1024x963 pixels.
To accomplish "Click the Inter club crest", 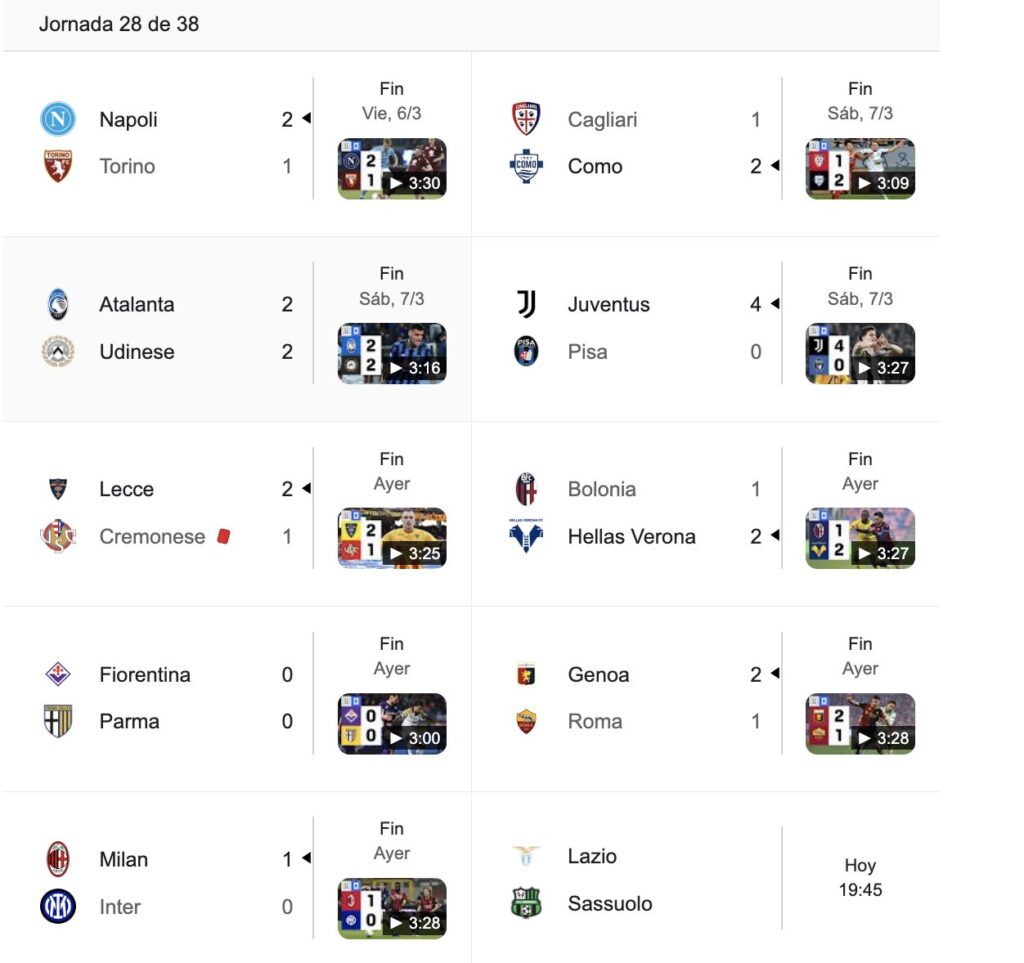I will (58, 907).
